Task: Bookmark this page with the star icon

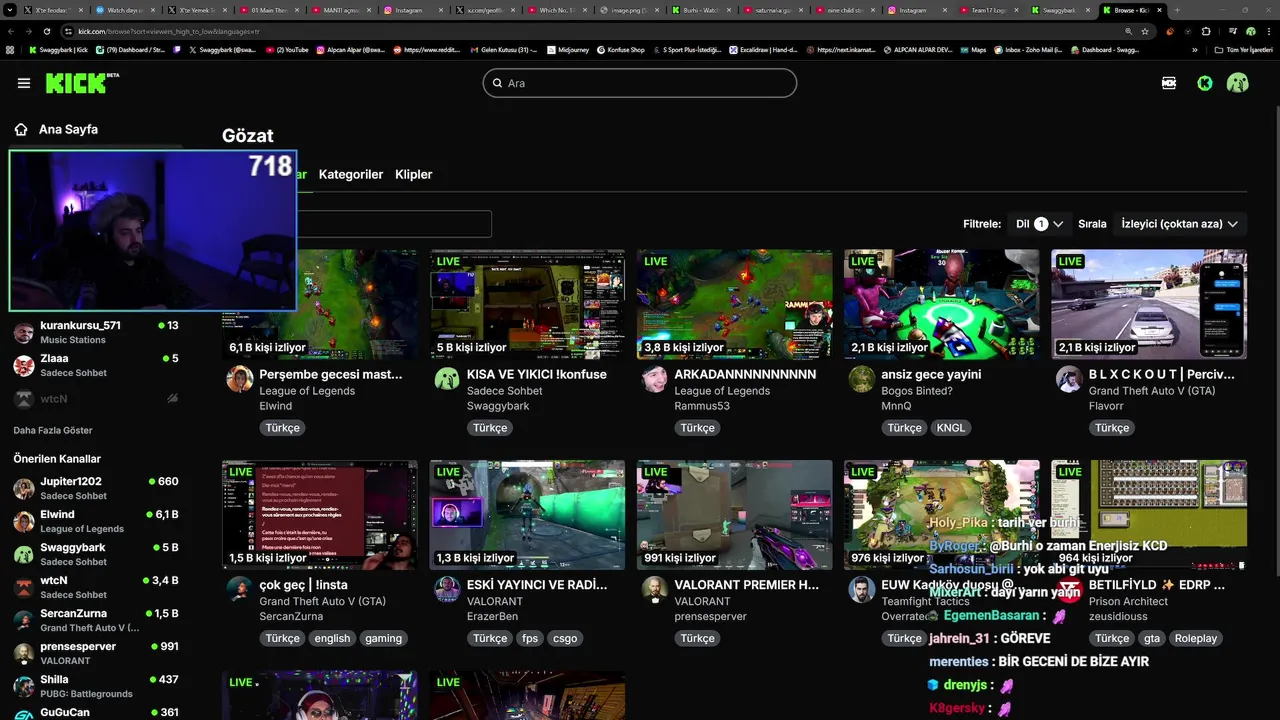Action: [1145, 31]
